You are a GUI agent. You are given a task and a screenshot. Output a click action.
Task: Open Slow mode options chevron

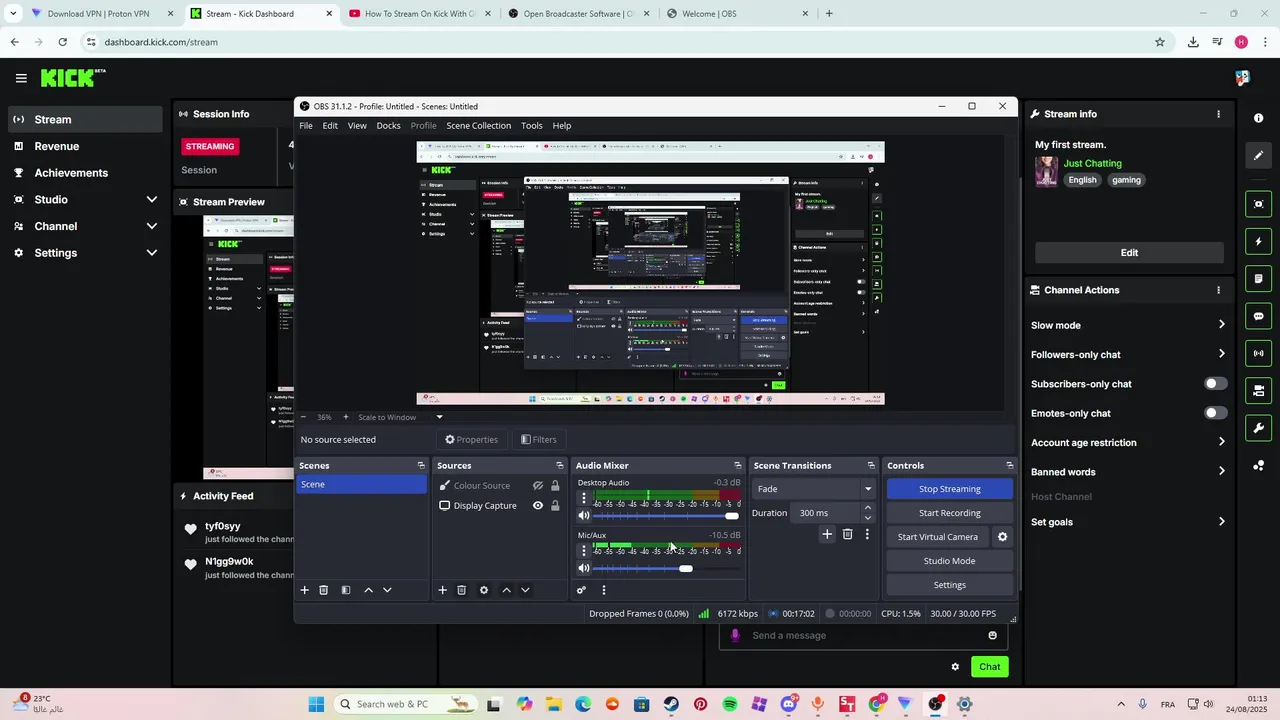(1221, 325)
